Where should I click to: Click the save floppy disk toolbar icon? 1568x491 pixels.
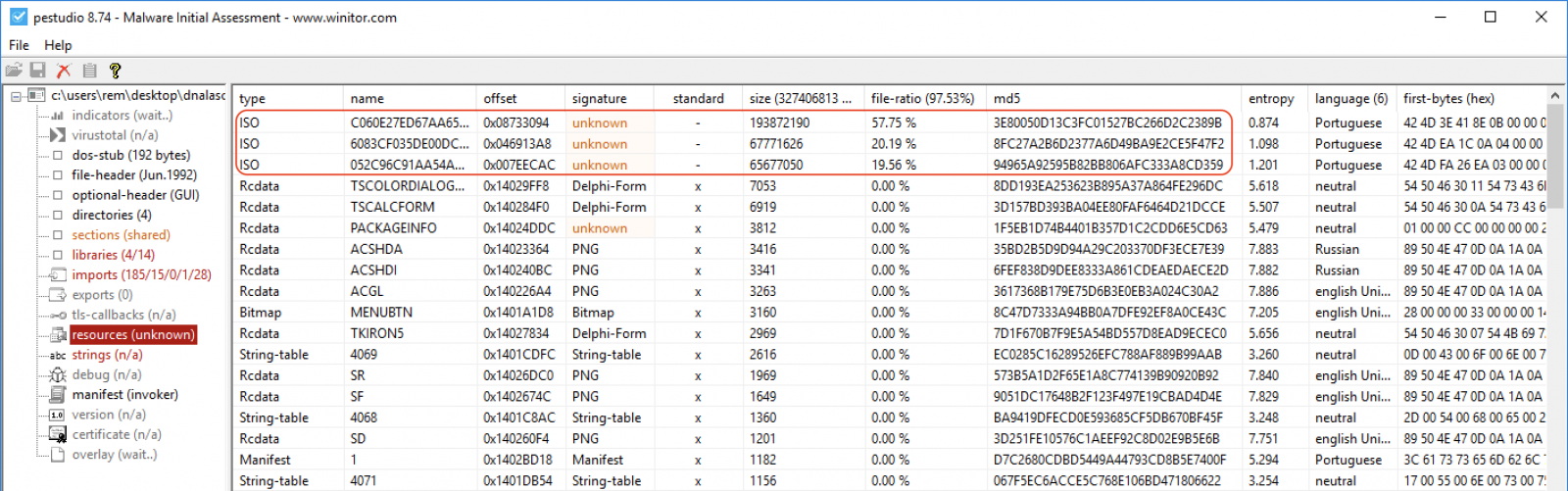pyautogui.click(x=38, y=71)
